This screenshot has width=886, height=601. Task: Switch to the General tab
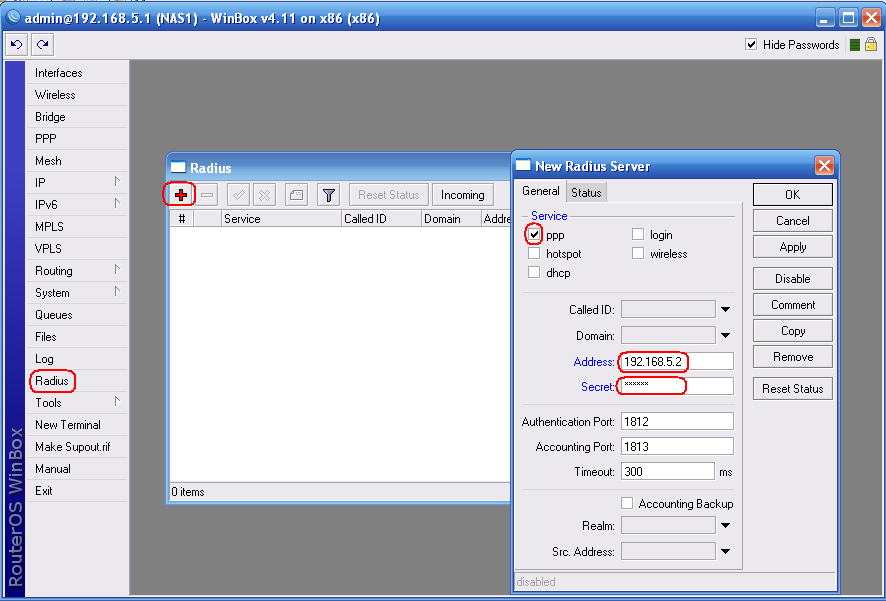point(541,191)
